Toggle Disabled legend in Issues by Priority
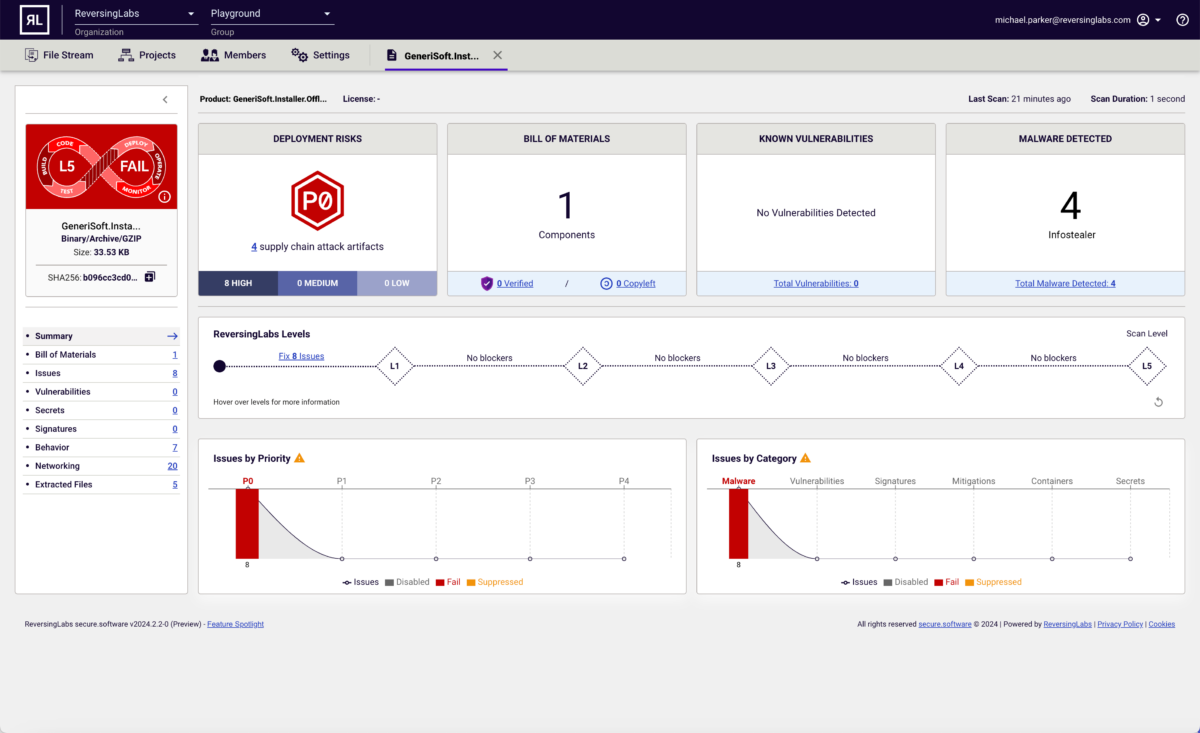1200x733 pixels. [x=406, y=582]
